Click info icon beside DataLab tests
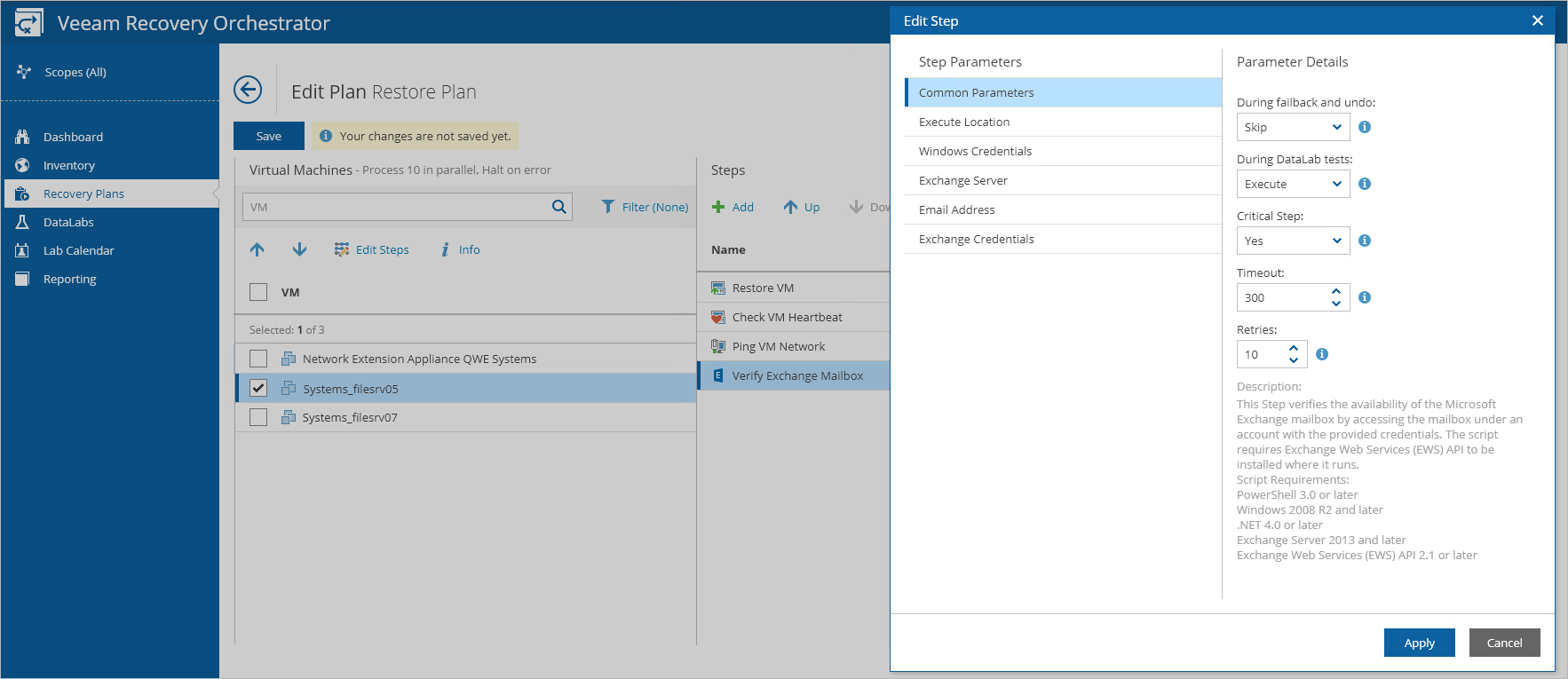This screenshot has height=679, width=1568. 1365,184
